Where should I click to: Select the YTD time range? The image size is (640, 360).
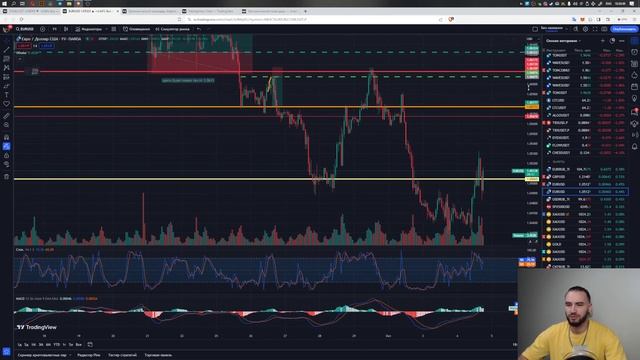pos(57,344)
